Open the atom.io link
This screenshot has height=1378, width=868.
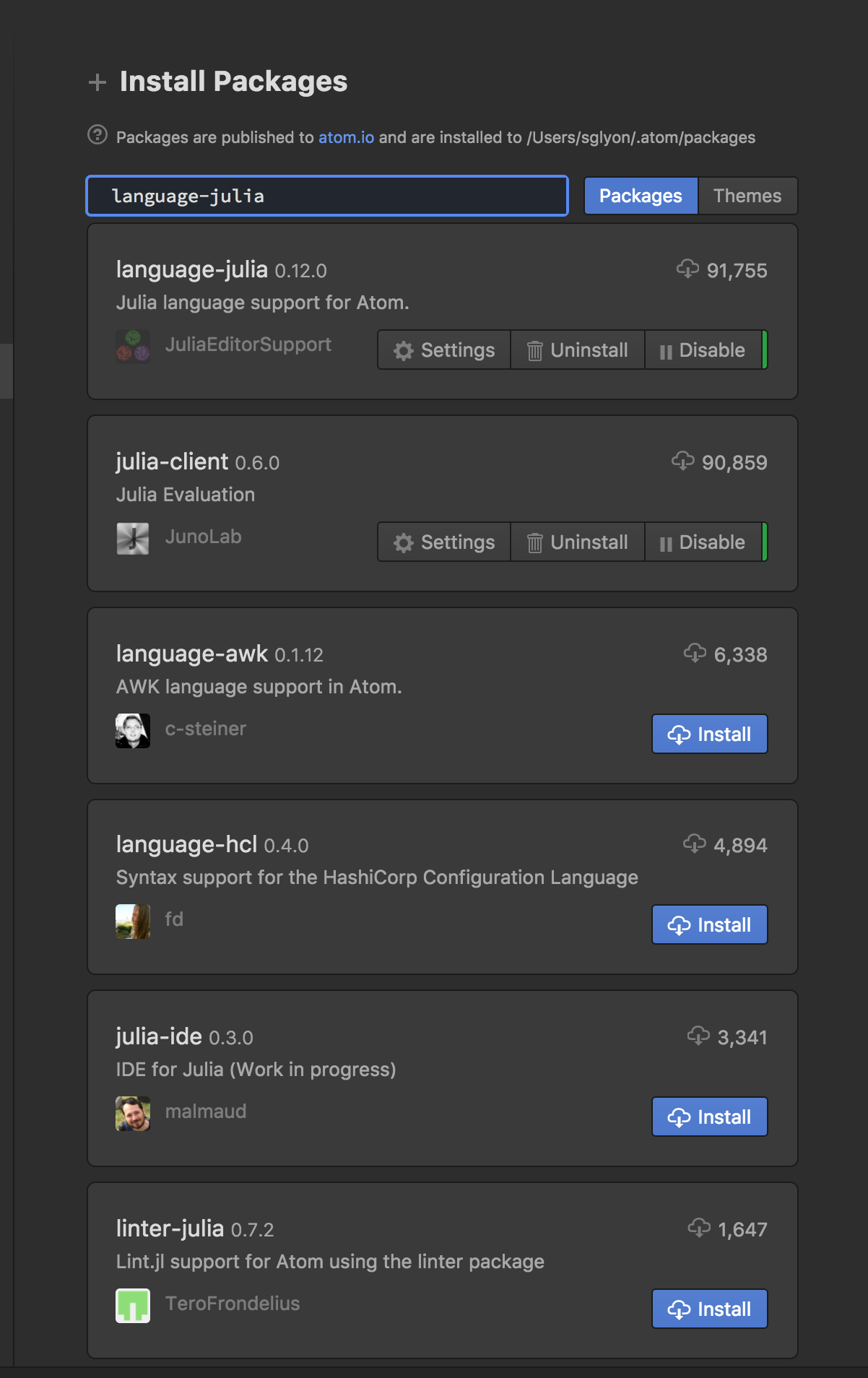click(345, 136)
